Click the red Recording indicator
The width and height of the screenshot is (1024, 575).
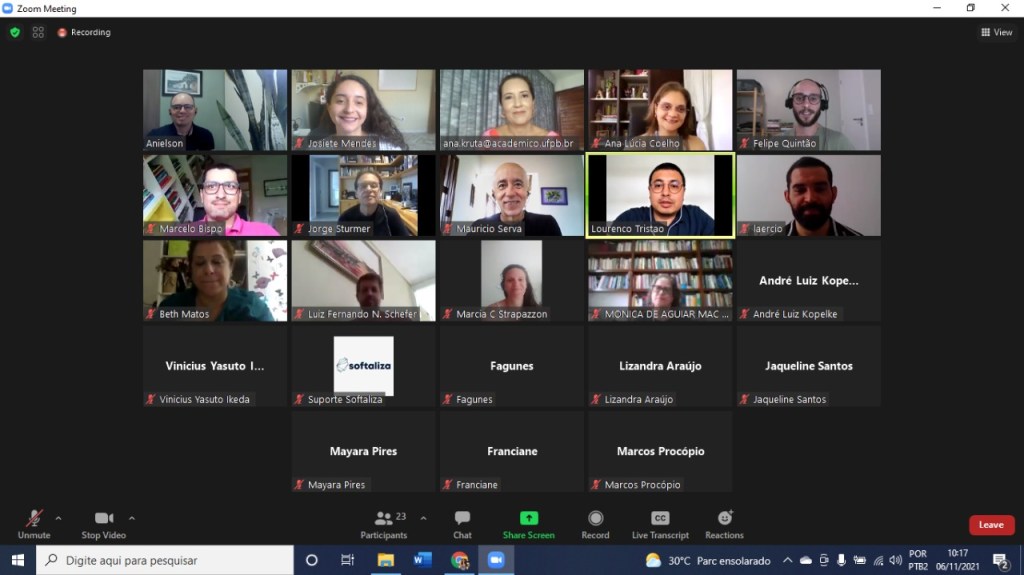84,32
